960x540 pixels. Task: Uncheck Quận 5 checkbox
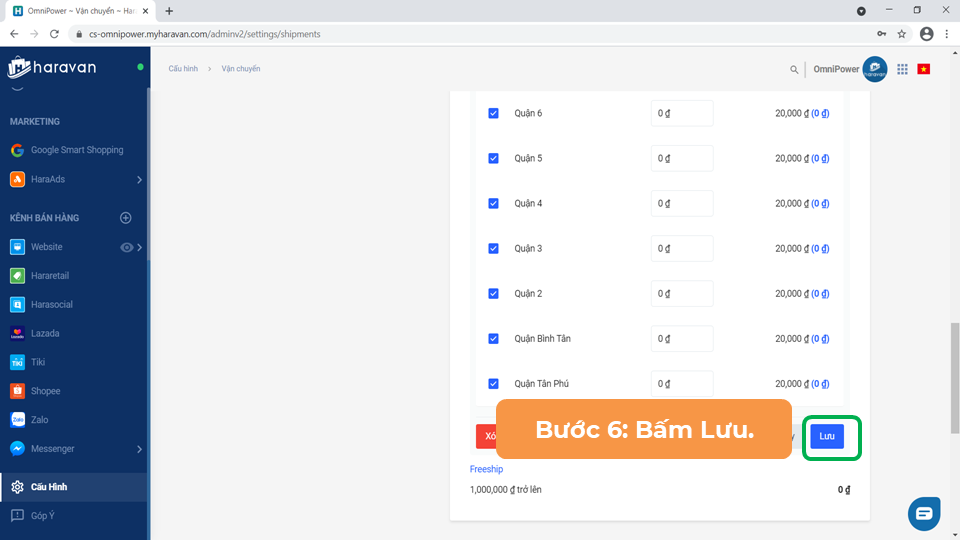point(493,159)
